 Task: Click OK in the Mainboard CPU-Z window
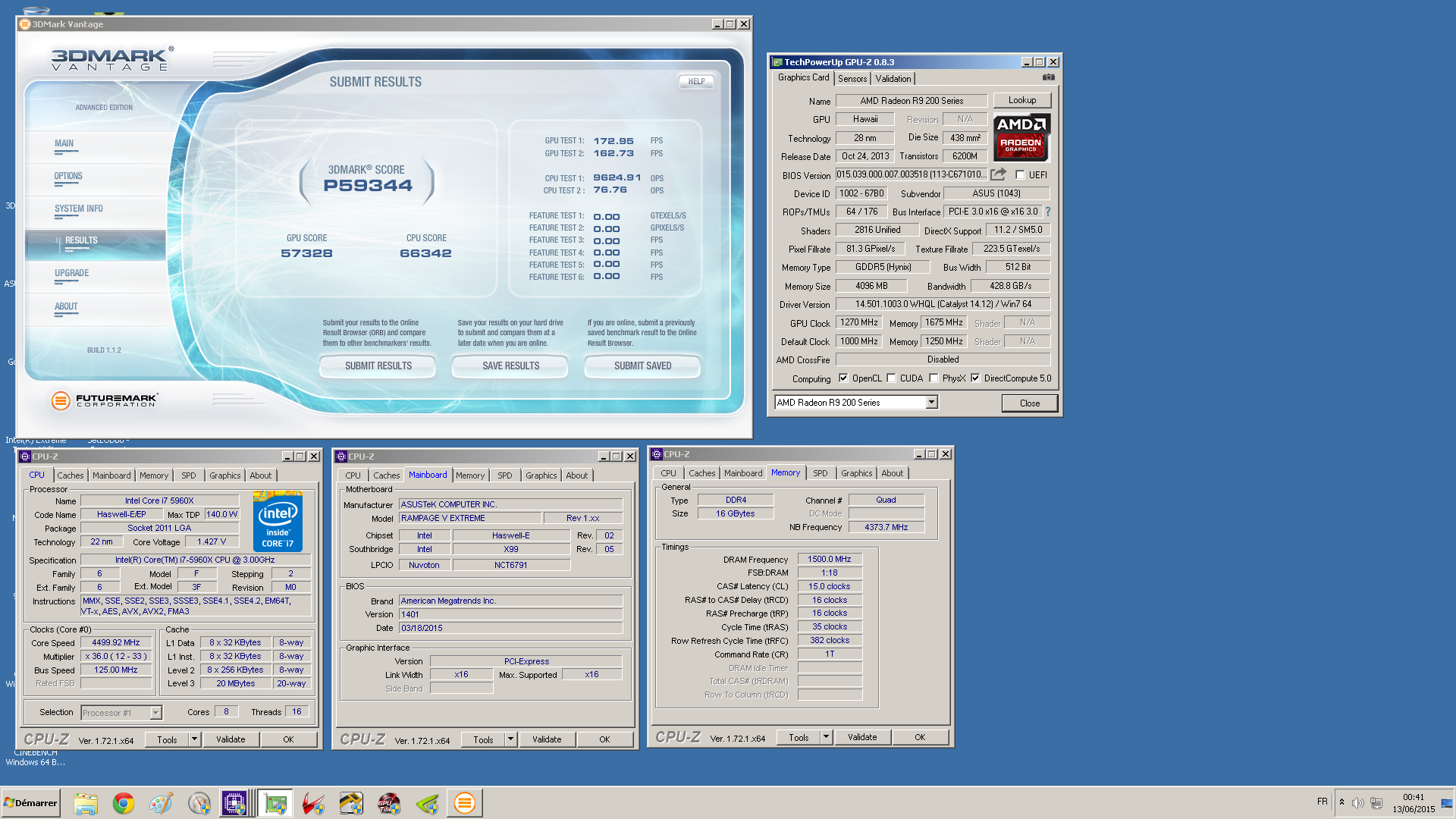pyautogui.click(x=604, y=739)
